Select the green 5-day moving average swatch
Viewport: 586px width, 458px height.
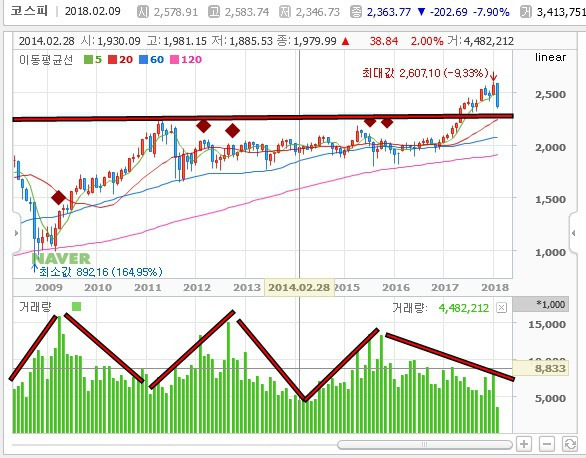click(x=89, y=60)
